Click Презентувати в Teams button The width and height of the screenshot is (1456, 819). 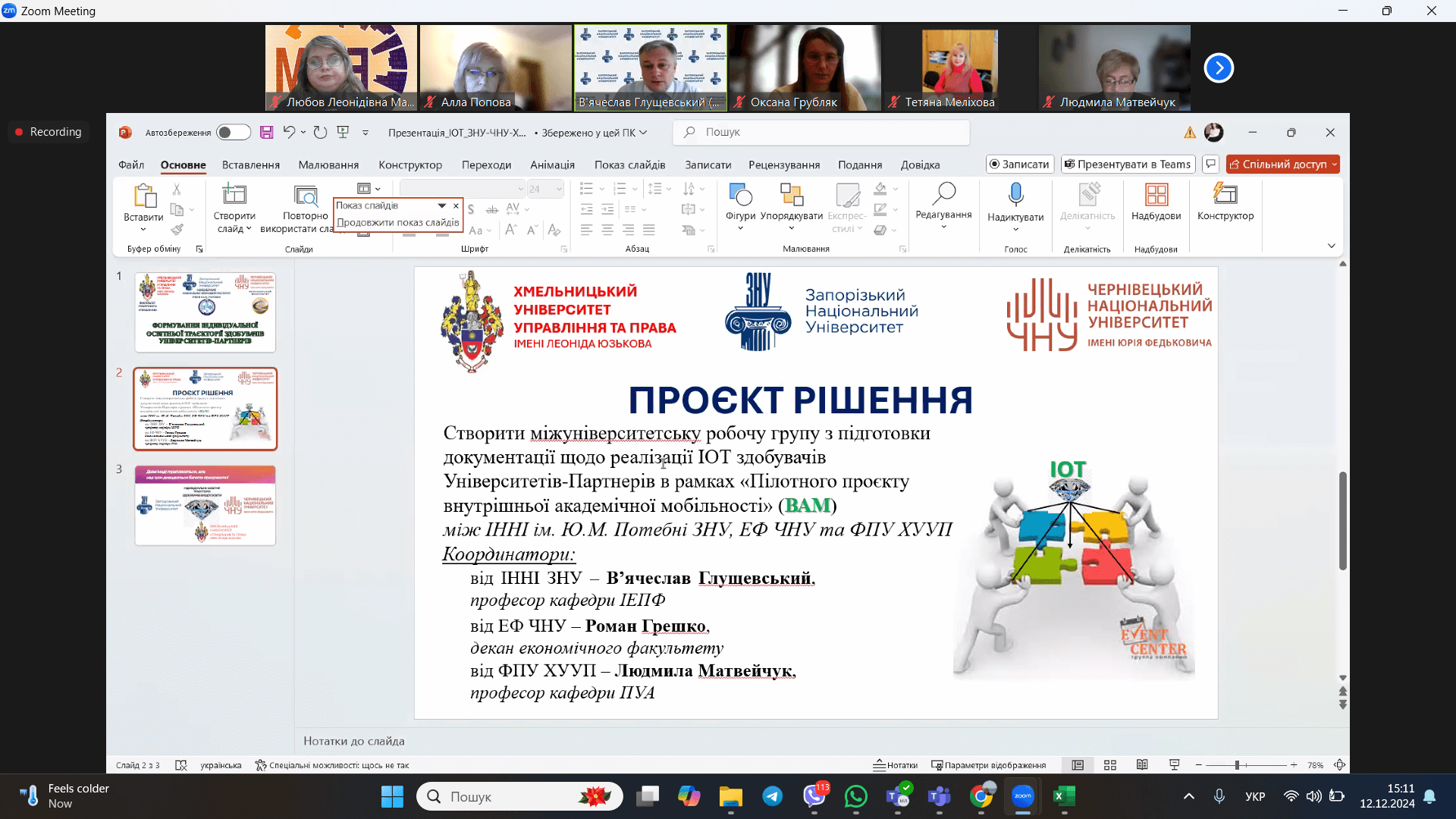click(x=1128, y=165)
